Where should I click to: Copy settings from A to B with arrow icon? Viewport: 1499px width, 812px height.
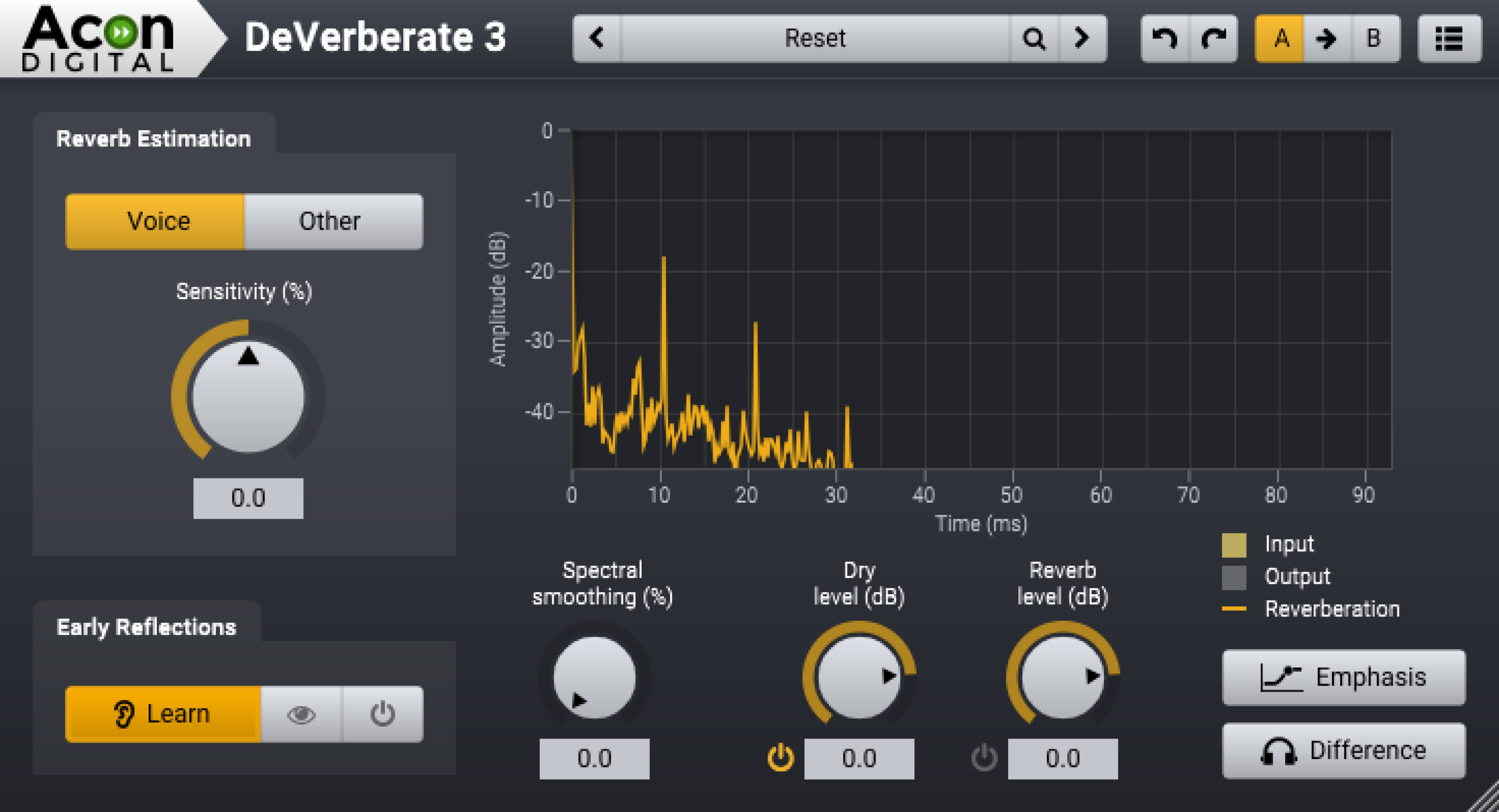1326,38
